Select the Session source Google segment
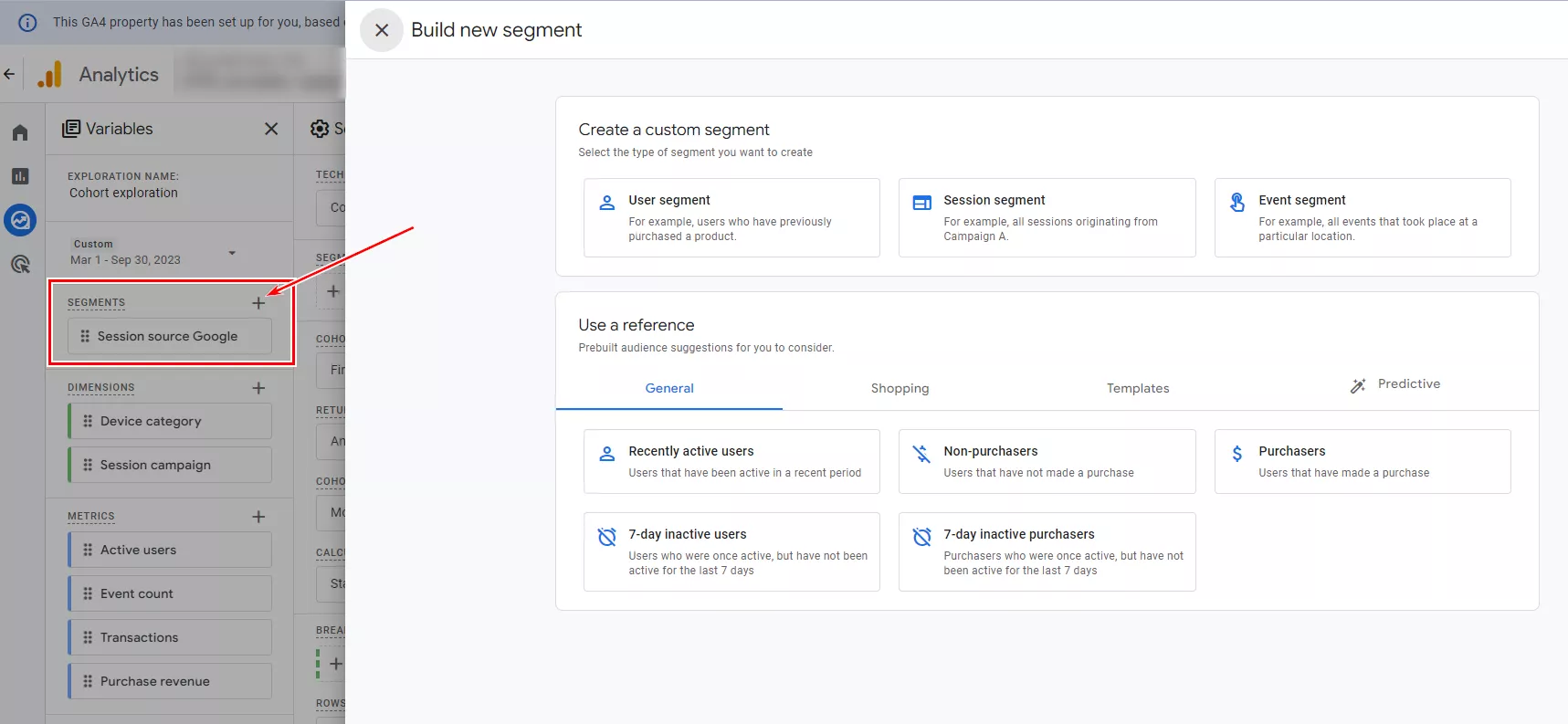This screenshot has width=1568, height=724. 170,336
